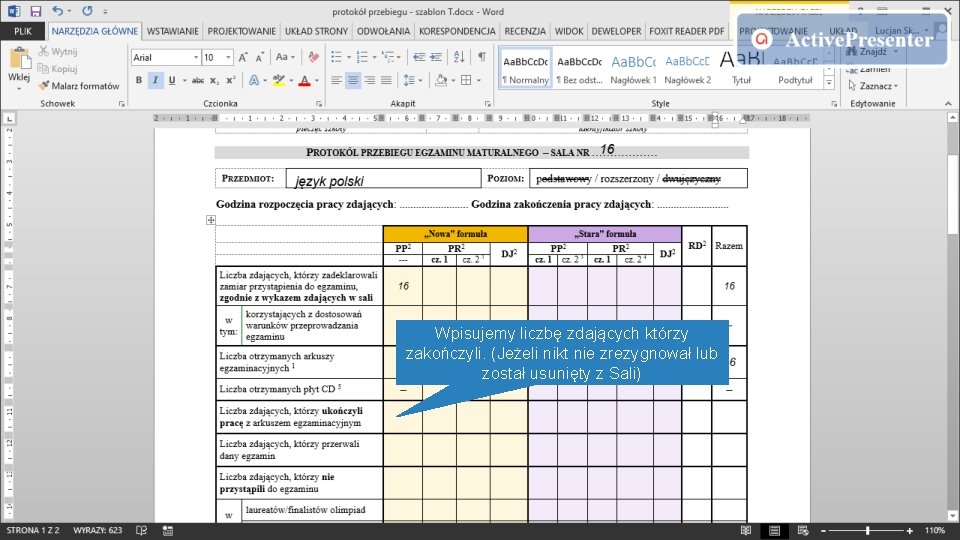The width and height of the screenshot is (960, 540).
Task: Expand the underline style dropdown arrow
Action: tap(184, 80)
